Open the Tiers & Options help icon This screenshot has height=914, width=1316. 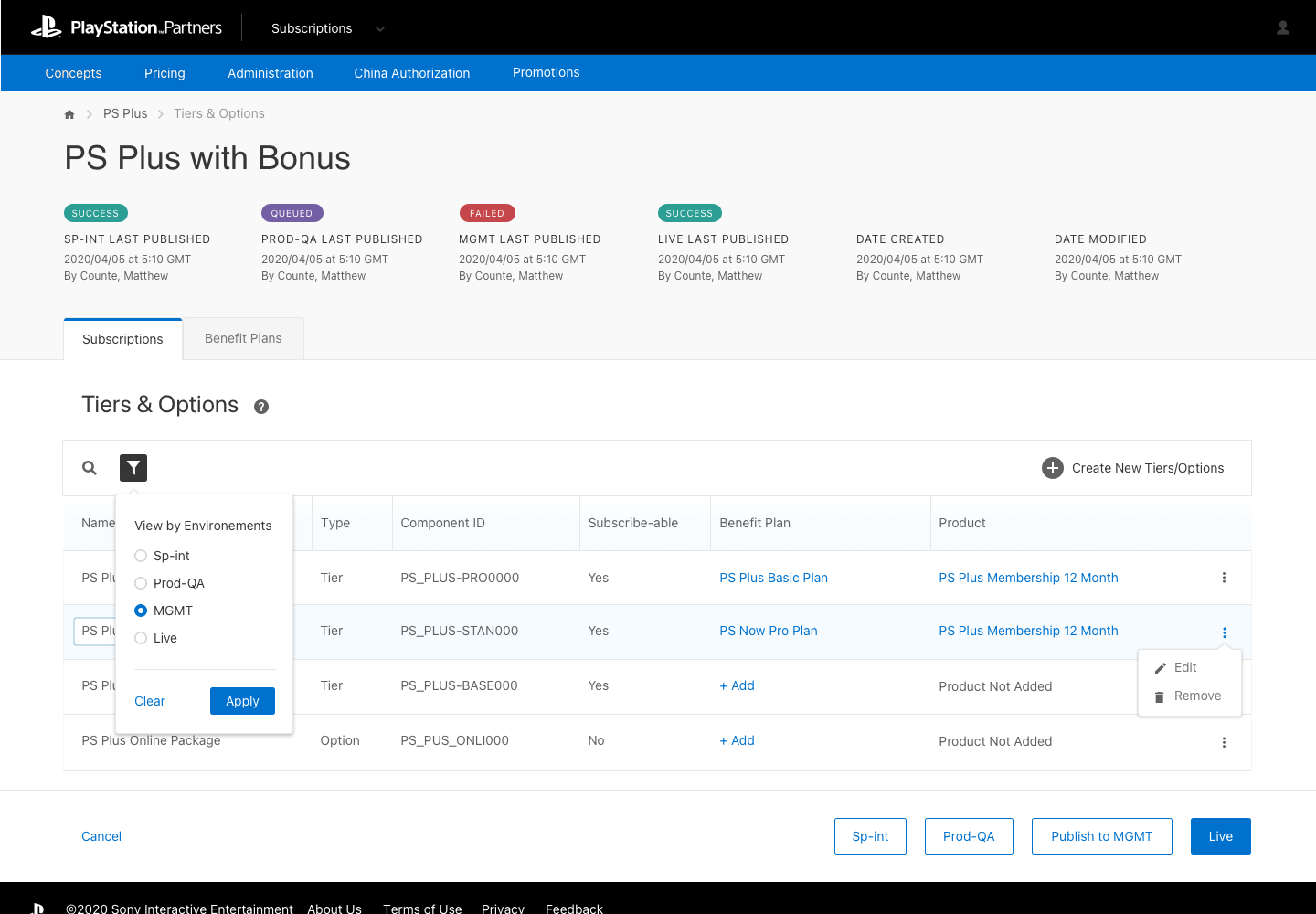(261, 407)
